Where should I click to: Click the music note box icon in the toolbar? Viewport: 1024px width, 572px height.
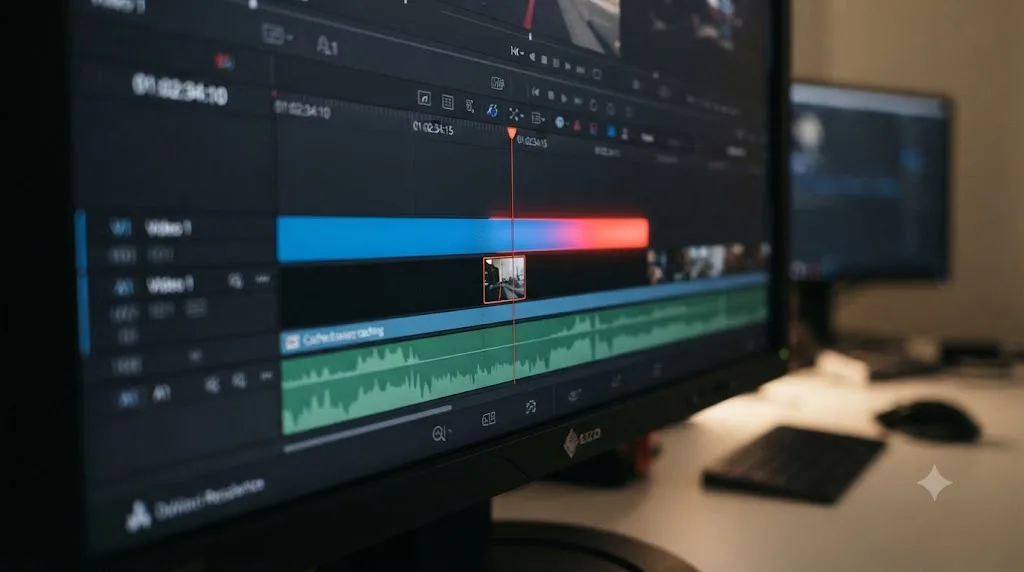pyautogui.click(x=424, y=99)
